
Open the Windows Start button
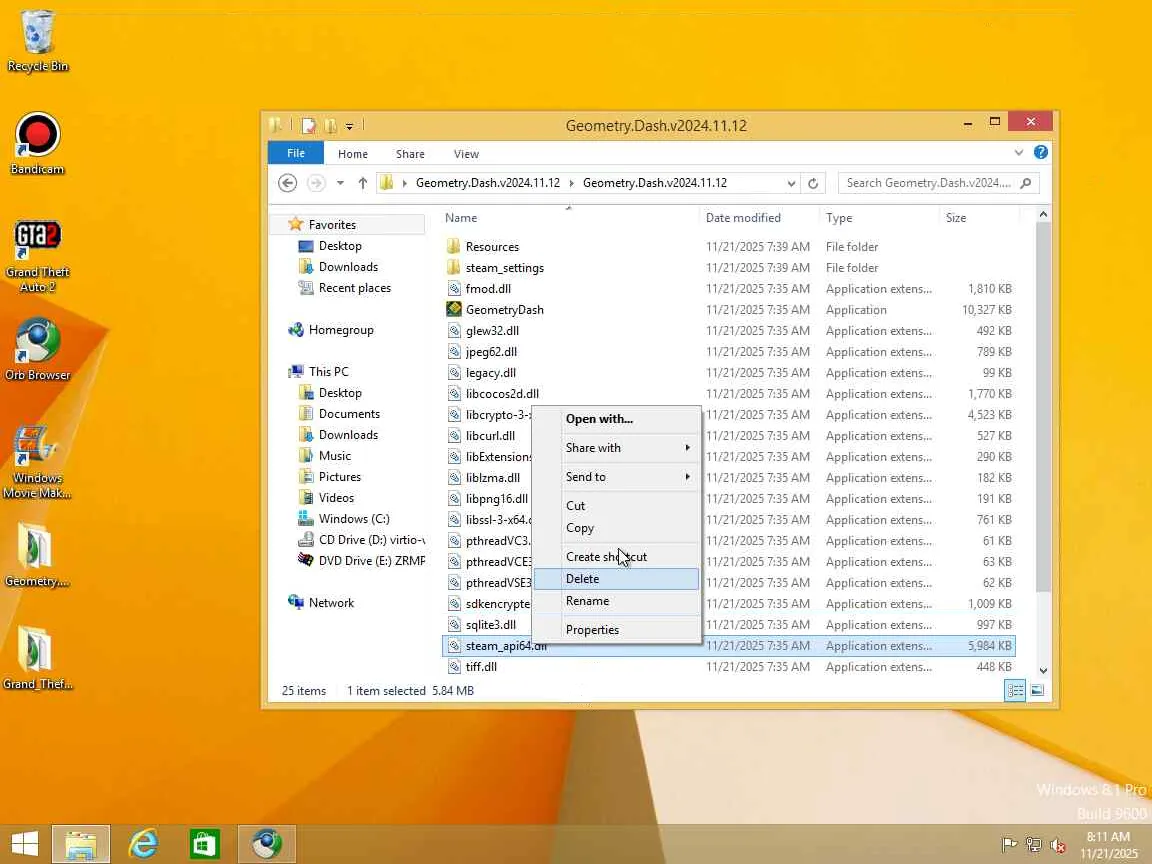[x=25, y=843]
